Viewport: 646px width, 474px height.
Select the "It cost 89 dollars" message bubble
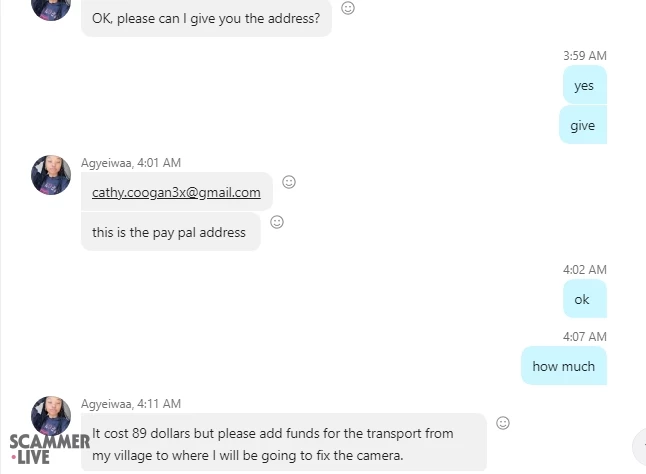(x=283, y=443)
